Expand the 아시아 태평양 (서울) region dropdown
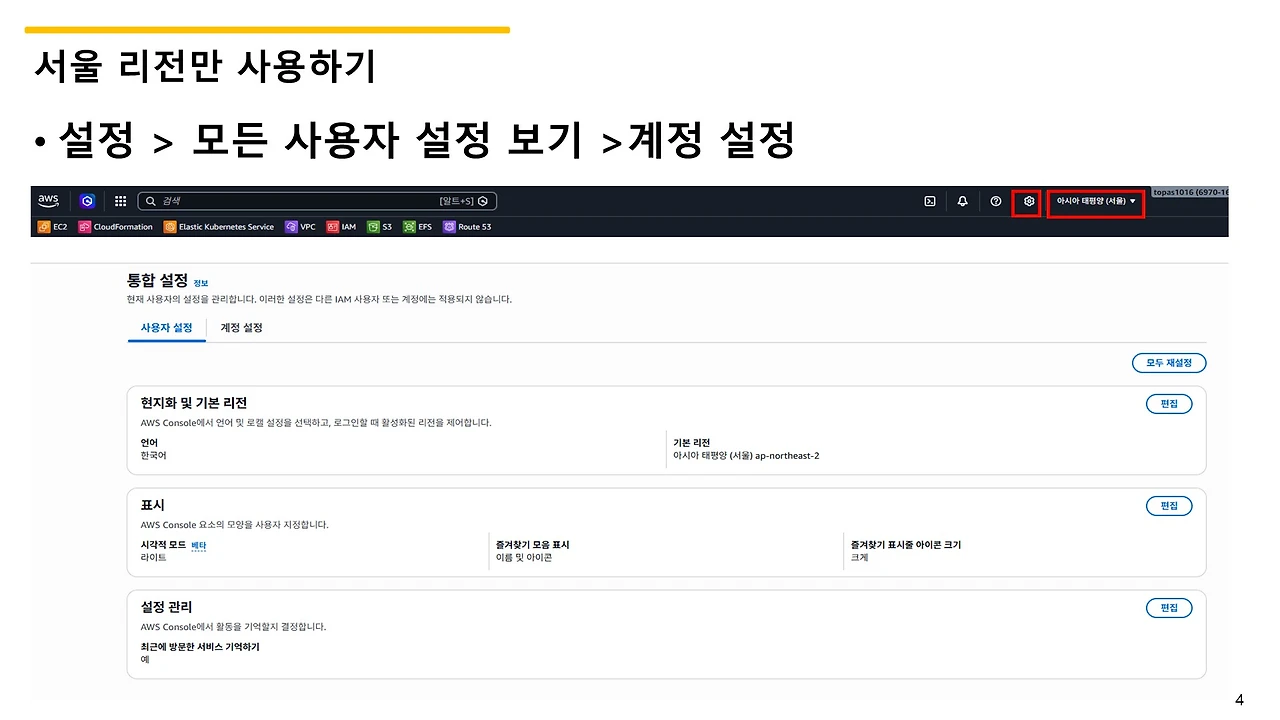The height and width of the screenshot is (720, 1280). pos(1094,202)
